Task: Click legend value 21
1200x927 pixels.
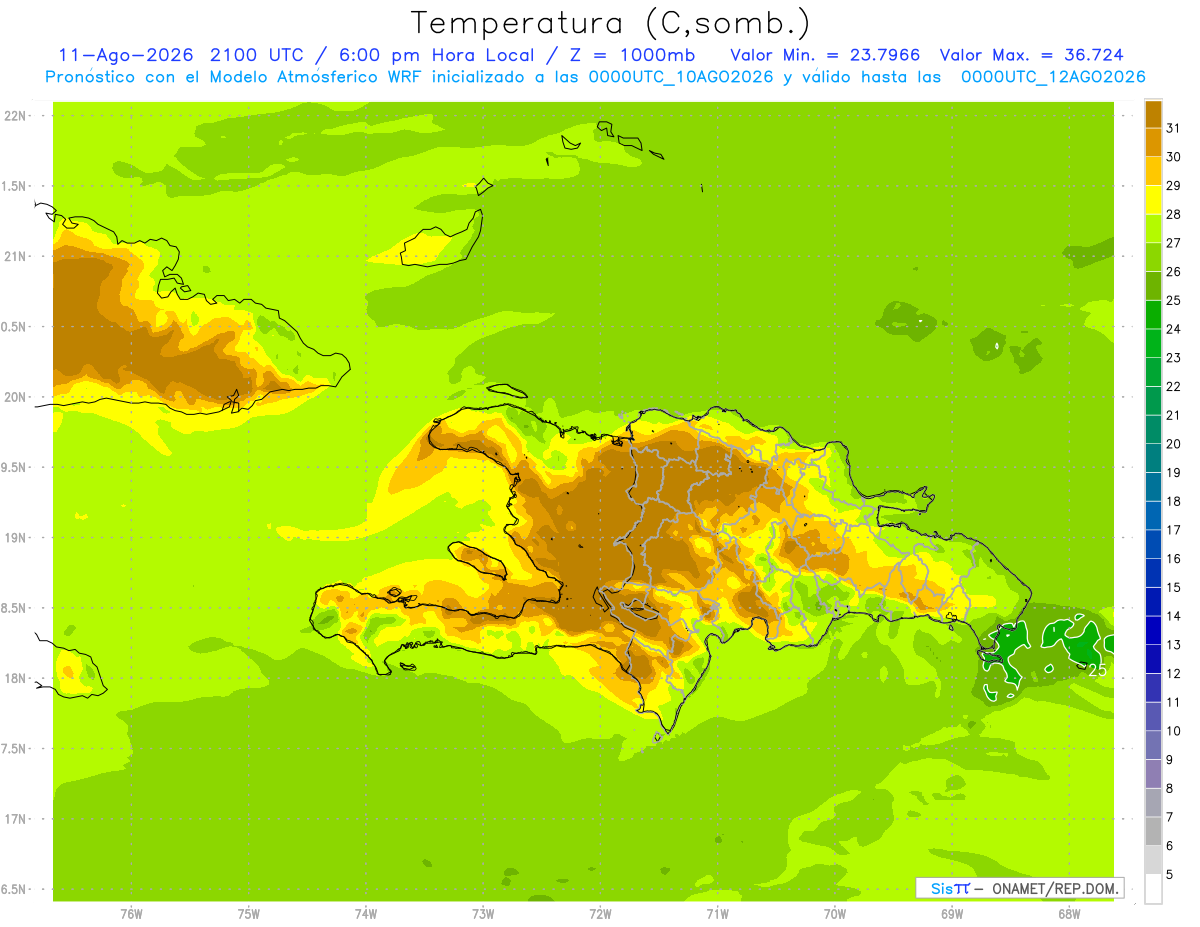Action: (1173, 415)
